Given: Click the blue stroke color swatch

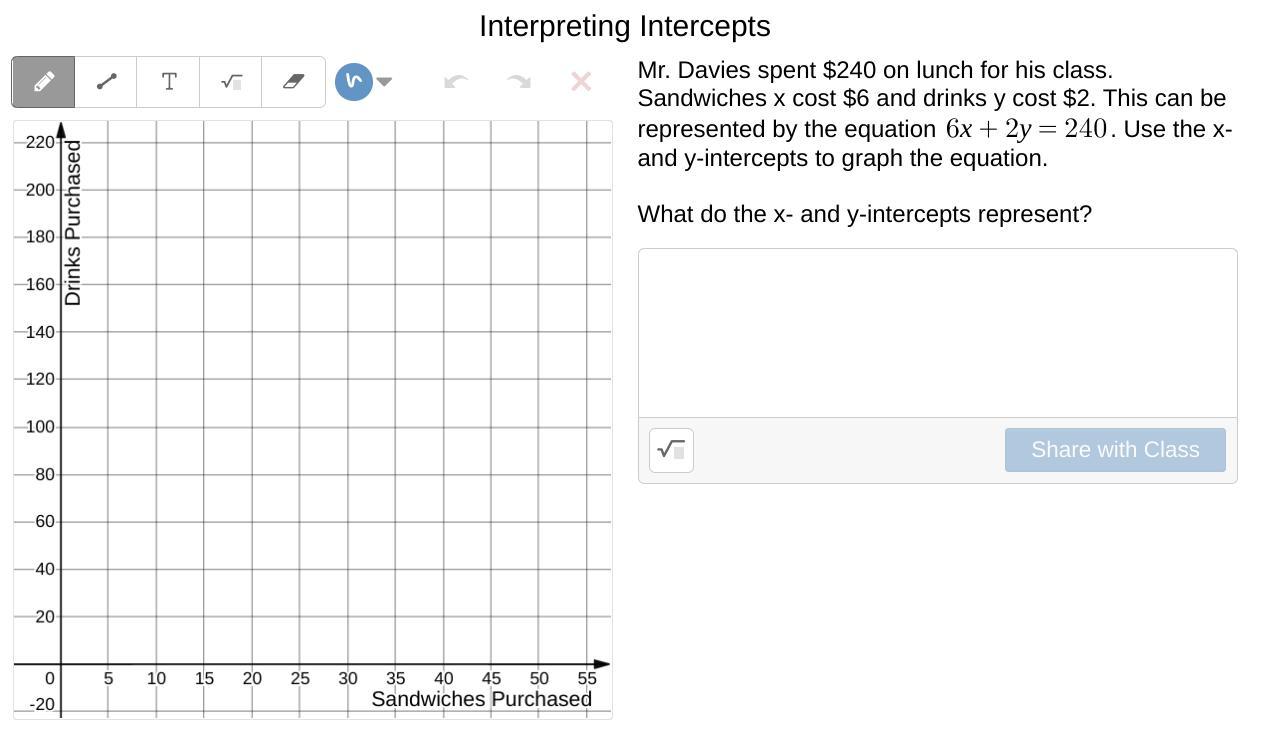Looking at the screenshot, I should (x=353, y=82).
